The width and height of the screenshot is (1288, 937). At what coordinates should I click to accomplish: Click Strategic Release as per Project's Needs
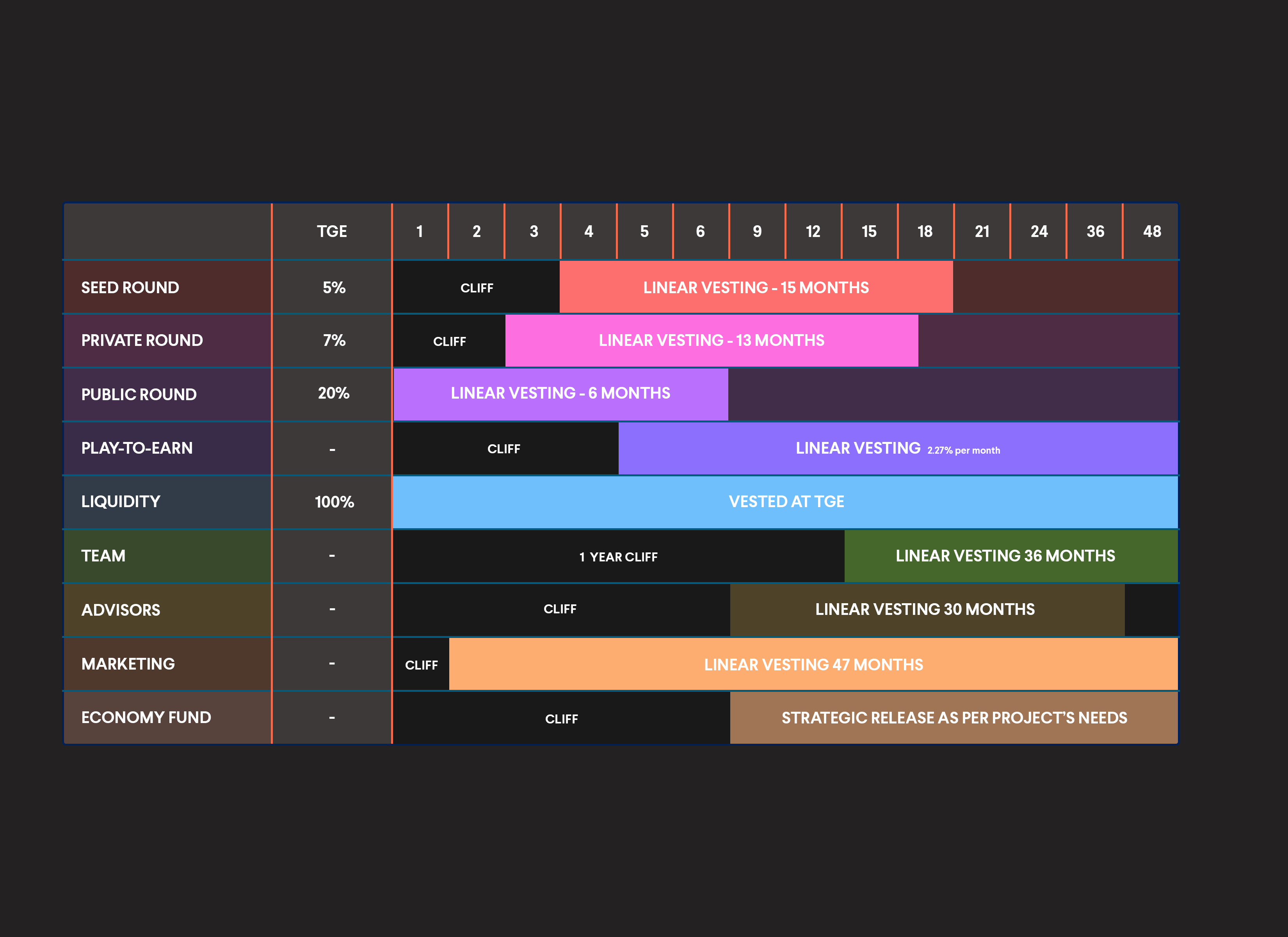pos(954,718)
